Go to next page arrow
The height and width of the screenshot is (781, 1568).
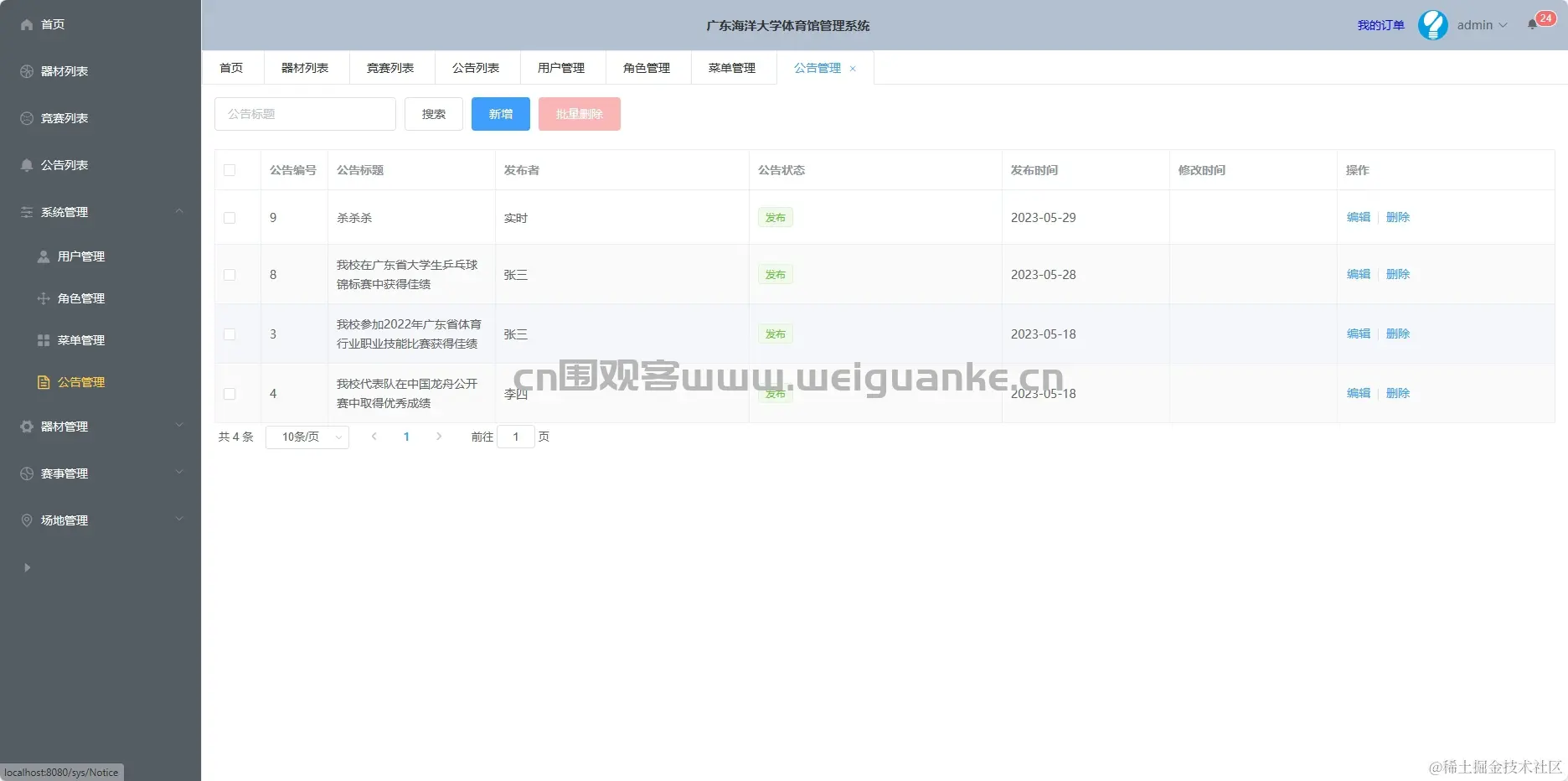[439, 437]
